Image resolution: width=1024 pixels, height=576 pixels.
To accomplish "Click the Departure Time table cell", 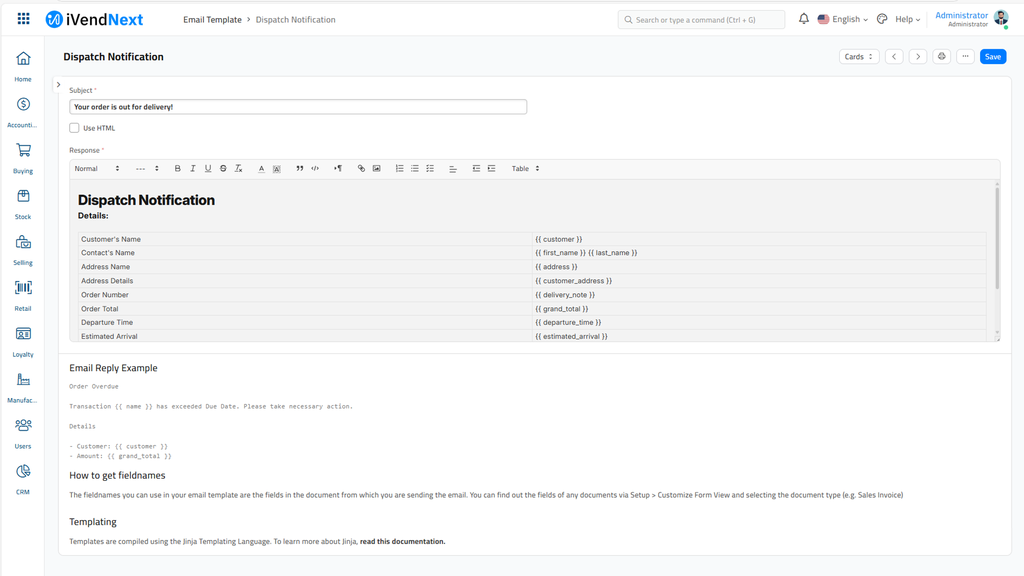I will pyautogui.click(x=305, y=323).
